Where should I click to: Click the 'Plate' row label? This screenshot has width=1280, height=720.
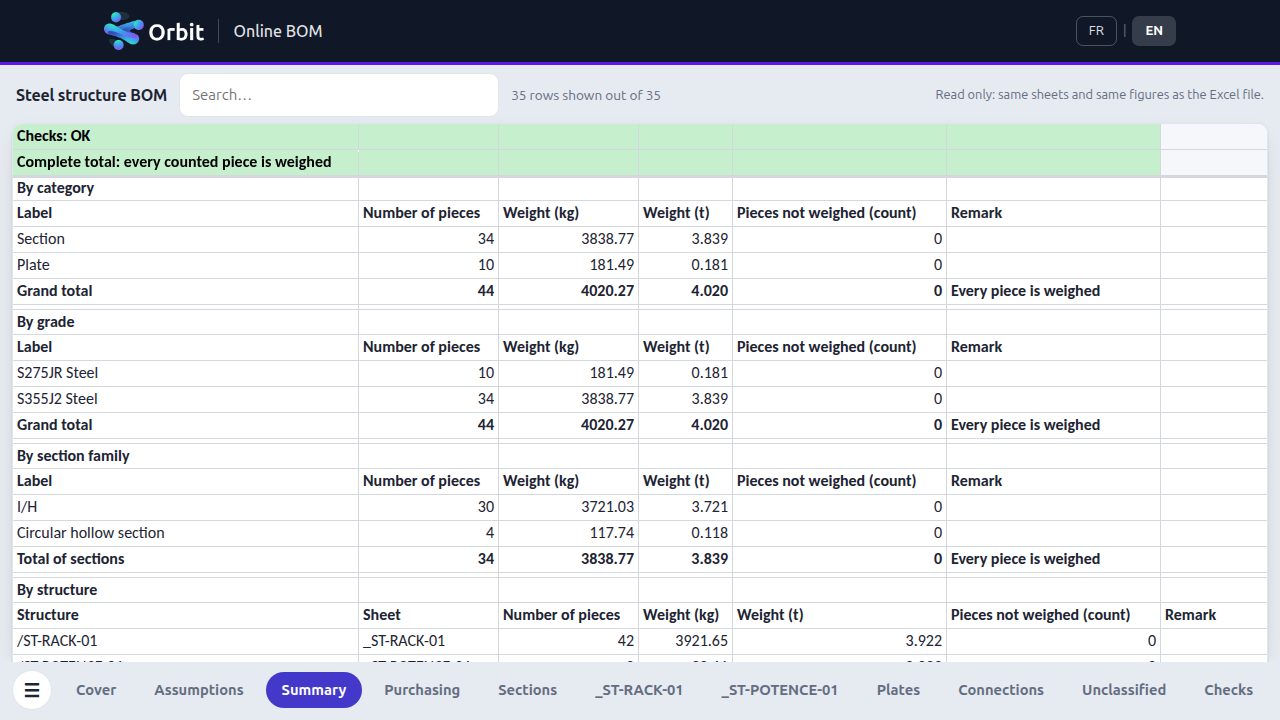(186, 265)
